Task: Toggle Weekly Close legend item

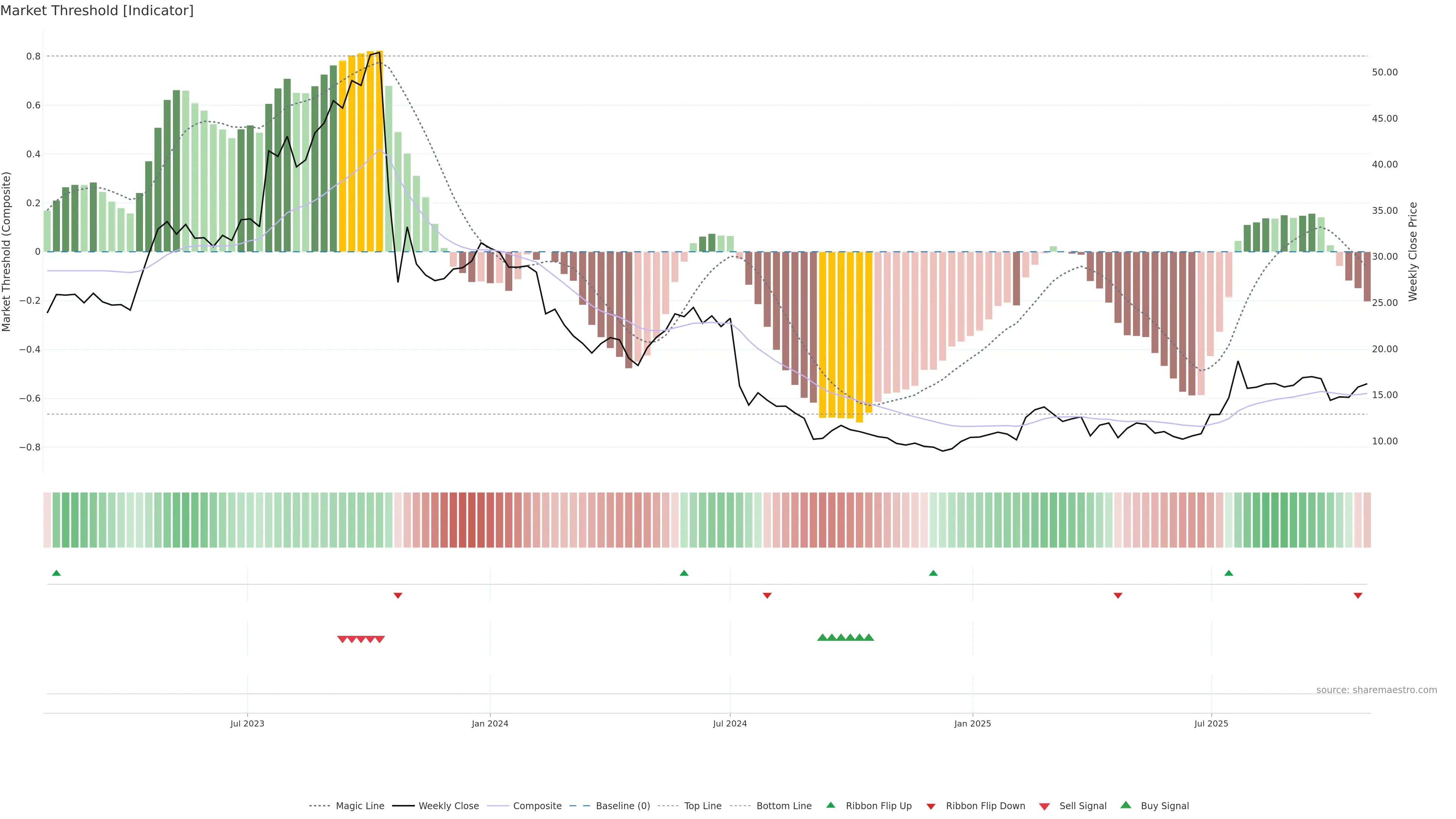Action: coord(448,806)
